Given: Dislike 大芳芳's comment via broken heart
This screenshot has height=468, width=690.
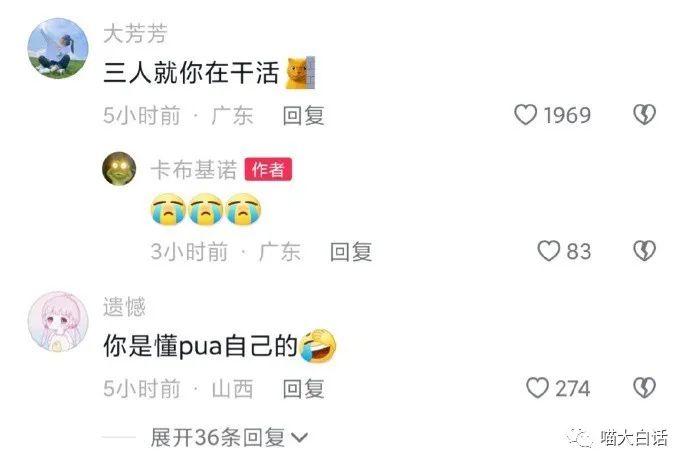Looking at the screenshot, I should [644, 115].
